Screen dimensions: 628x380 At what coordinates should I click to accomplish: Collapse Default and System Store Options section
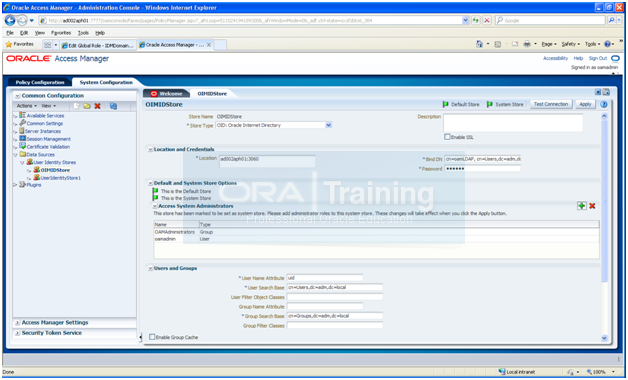click(x=151, y=183)
